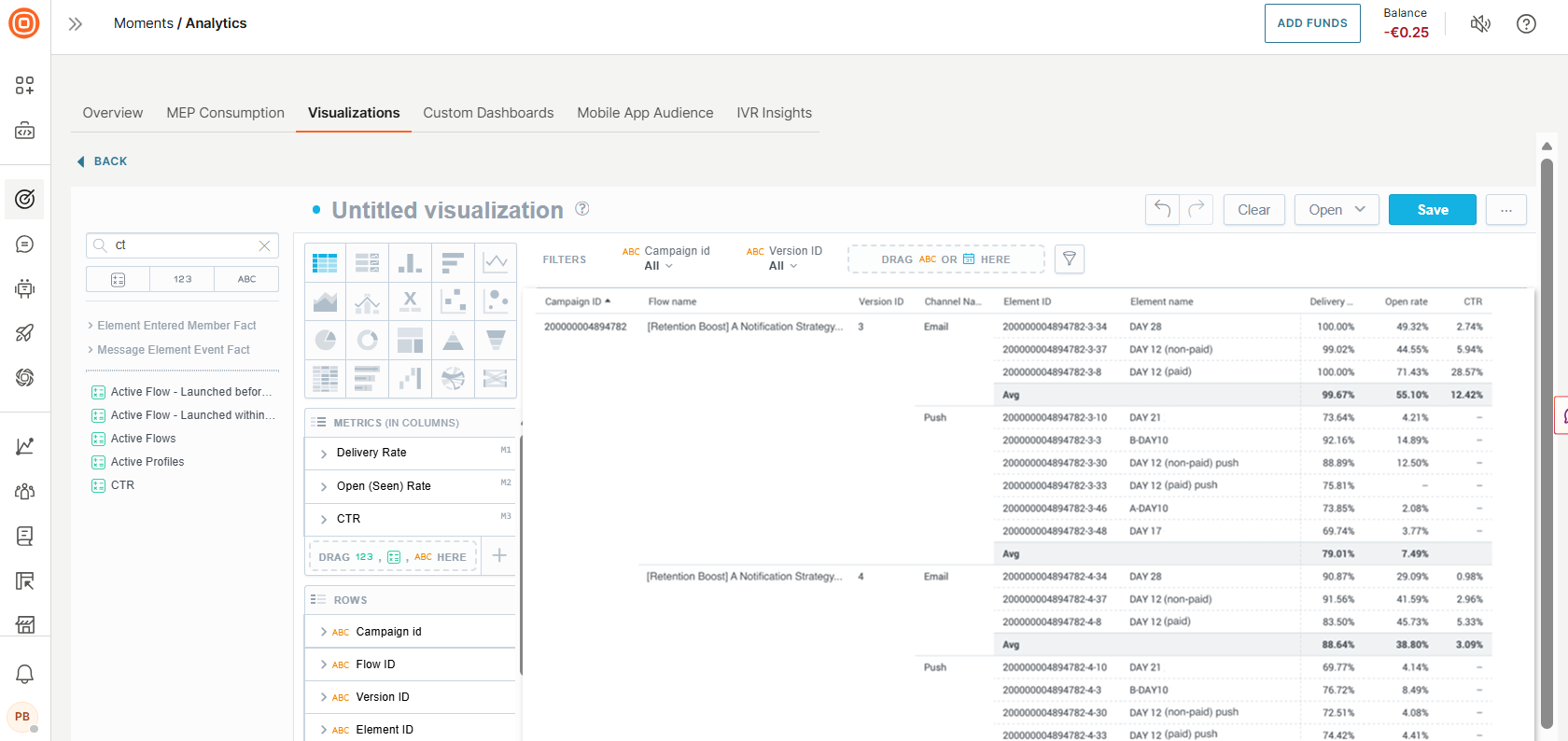Choose the heatmap visualization
1568x741 pixels.
[x=325, y=378]
